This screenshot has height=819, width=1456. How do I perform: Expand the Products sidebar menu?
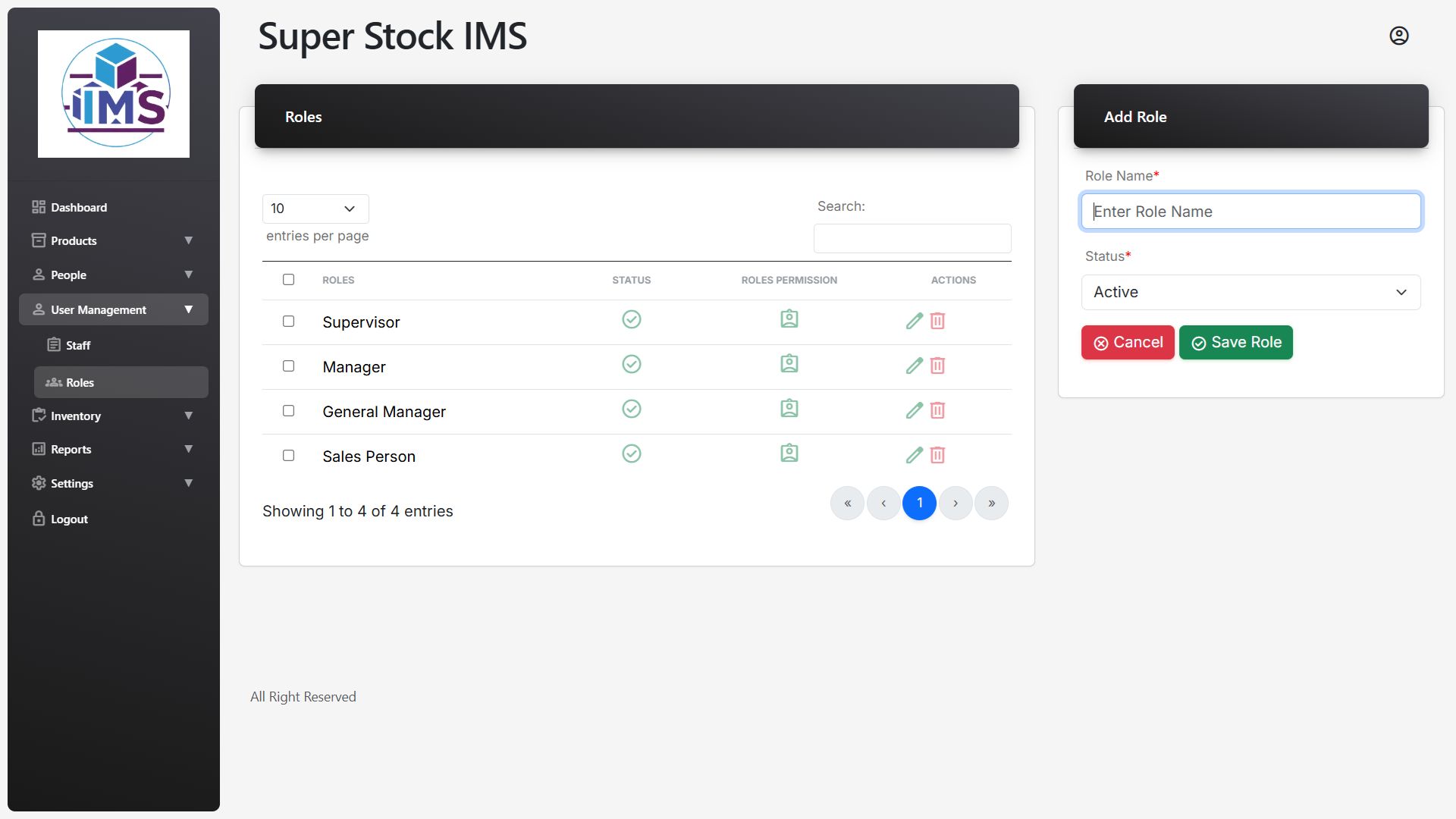[113, 241]
